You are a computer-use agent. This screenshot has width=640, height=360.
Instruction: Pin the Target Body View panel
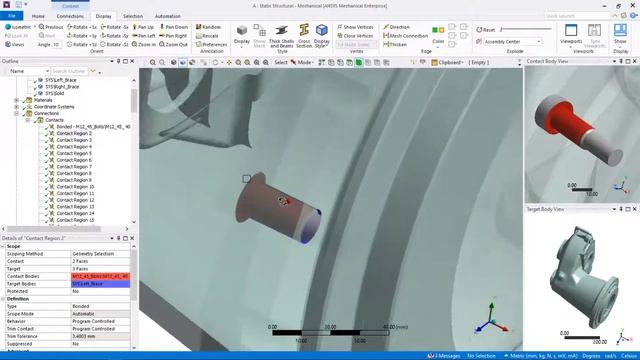click(621, 209)
